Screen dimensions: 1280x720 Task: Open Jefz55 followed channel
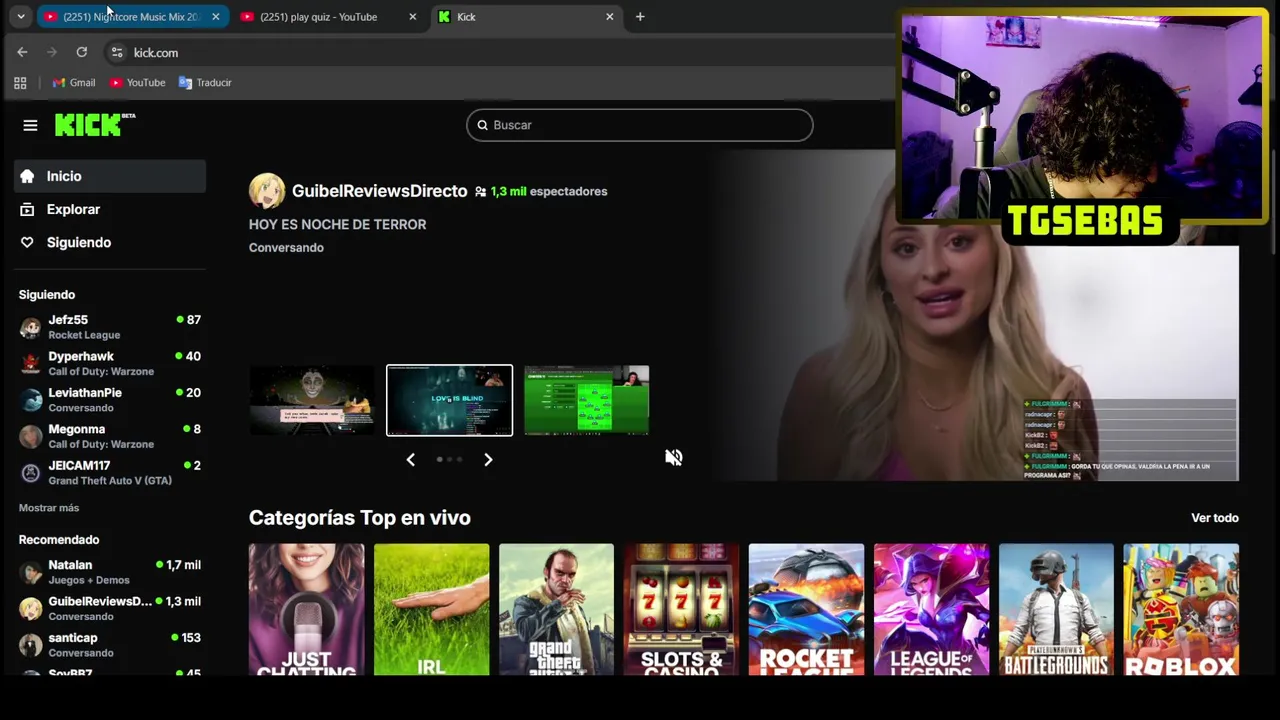pyautogui.click(x=110, y=327)
